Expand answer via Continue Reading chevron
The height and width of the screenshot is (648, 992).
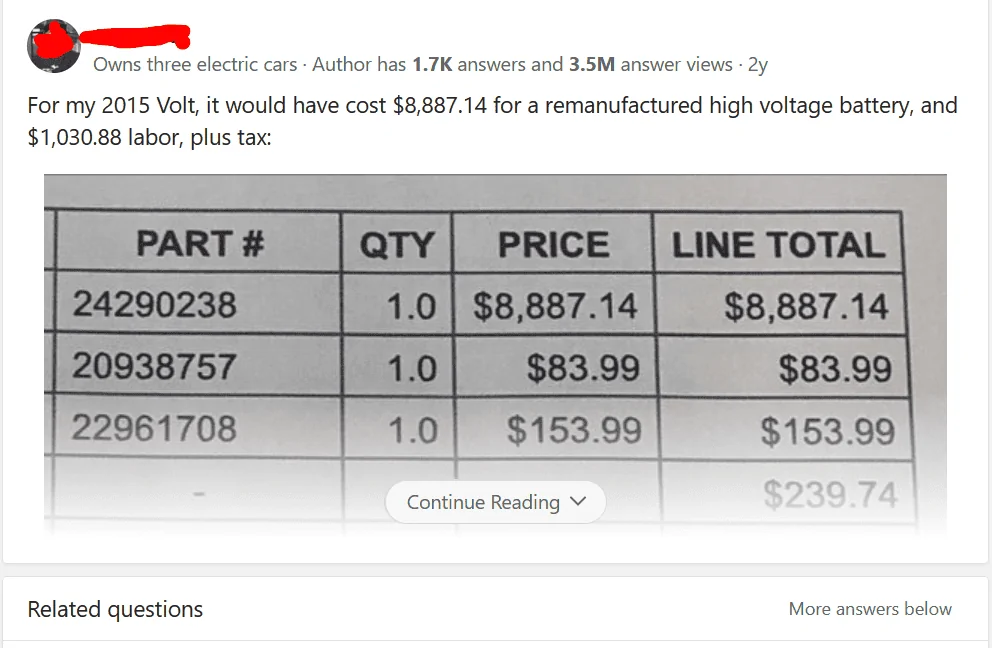click(578, 502)
